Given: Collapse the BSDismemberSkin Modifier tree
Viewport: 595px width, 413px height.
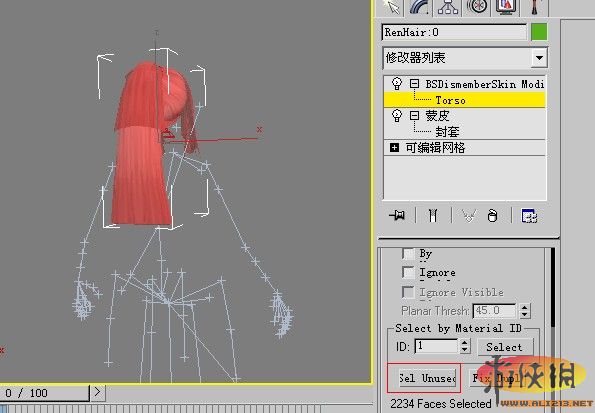Looking at the screenshot, I should pyautogui.click(x=414, y=83).
